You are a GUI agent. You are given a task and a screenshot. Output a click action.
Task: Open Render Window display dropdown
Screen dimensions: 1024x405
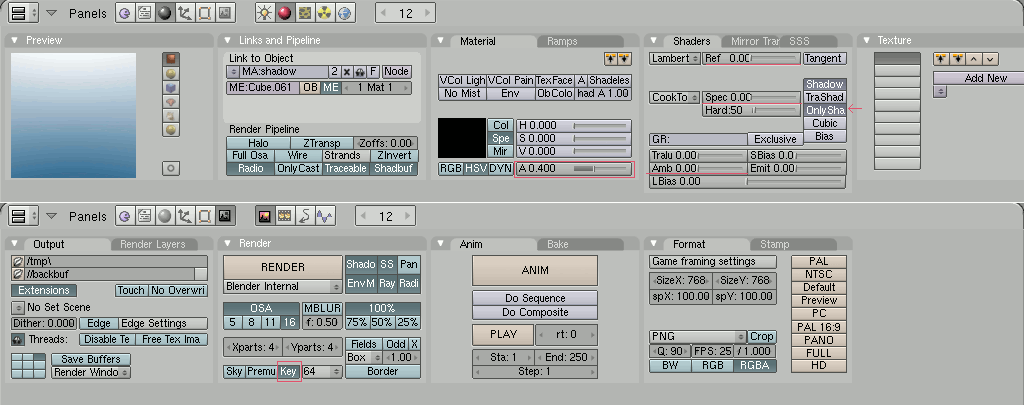pyautogui.click(x=91, y=372)
